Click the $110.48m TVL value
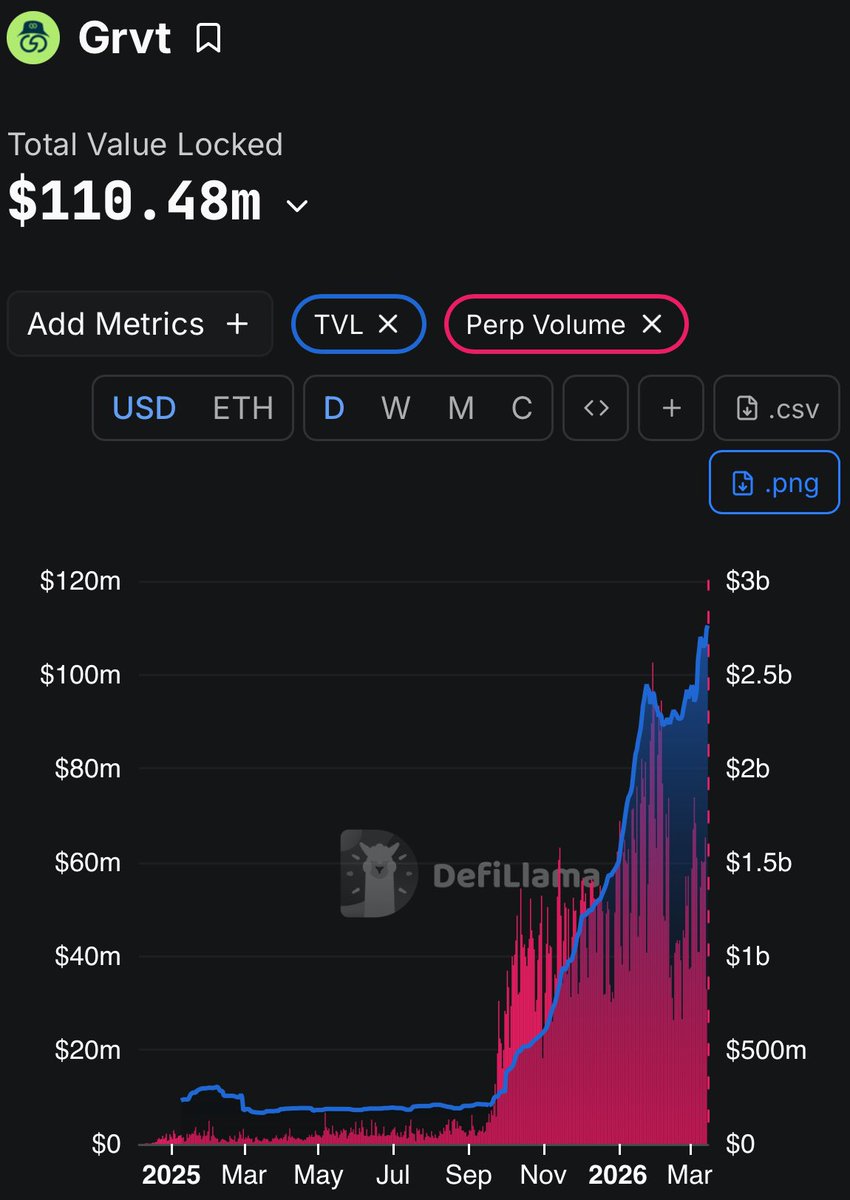 pos(134,202)
